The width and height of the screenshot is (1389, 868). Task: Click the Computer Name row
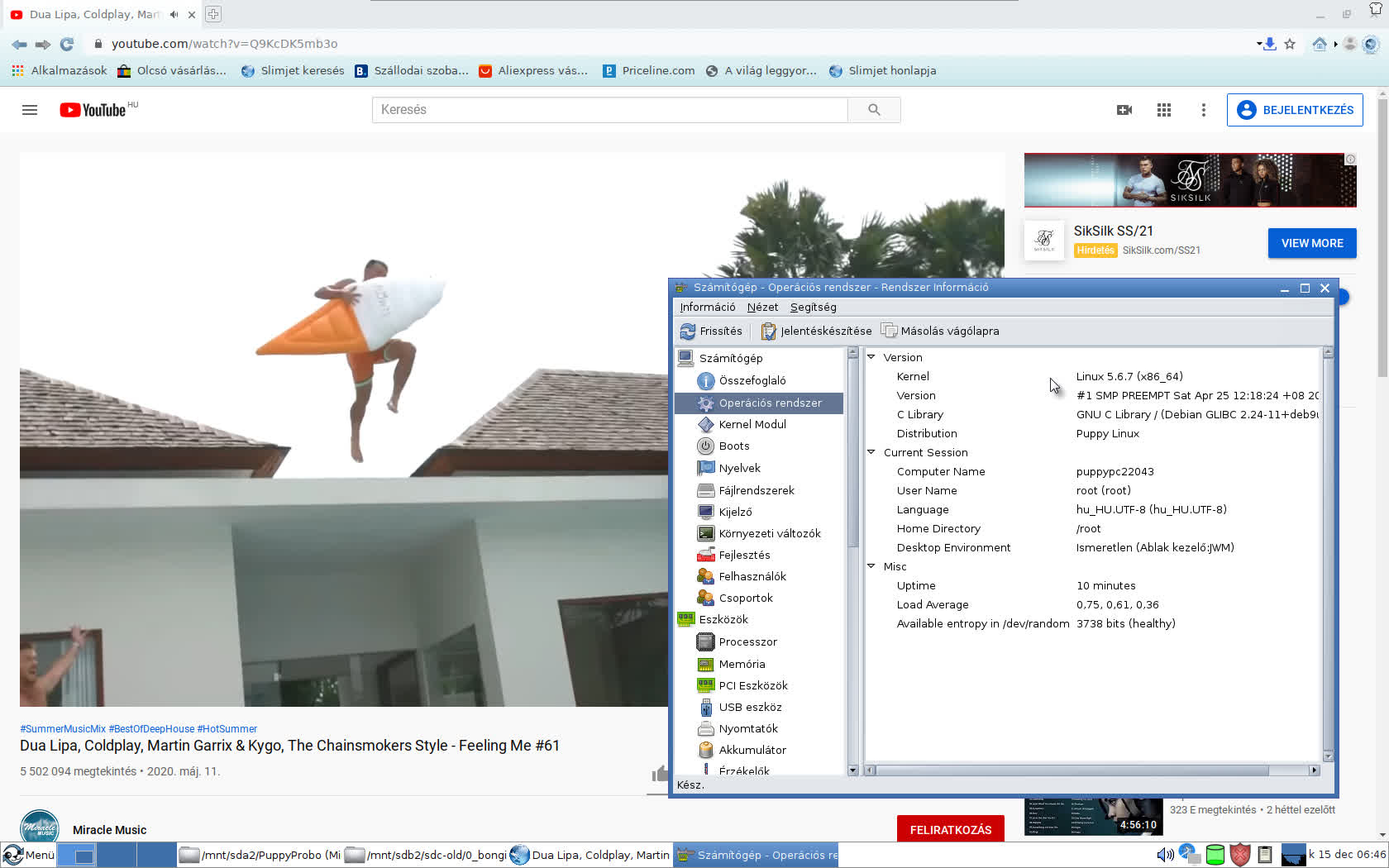point(1093,471)
